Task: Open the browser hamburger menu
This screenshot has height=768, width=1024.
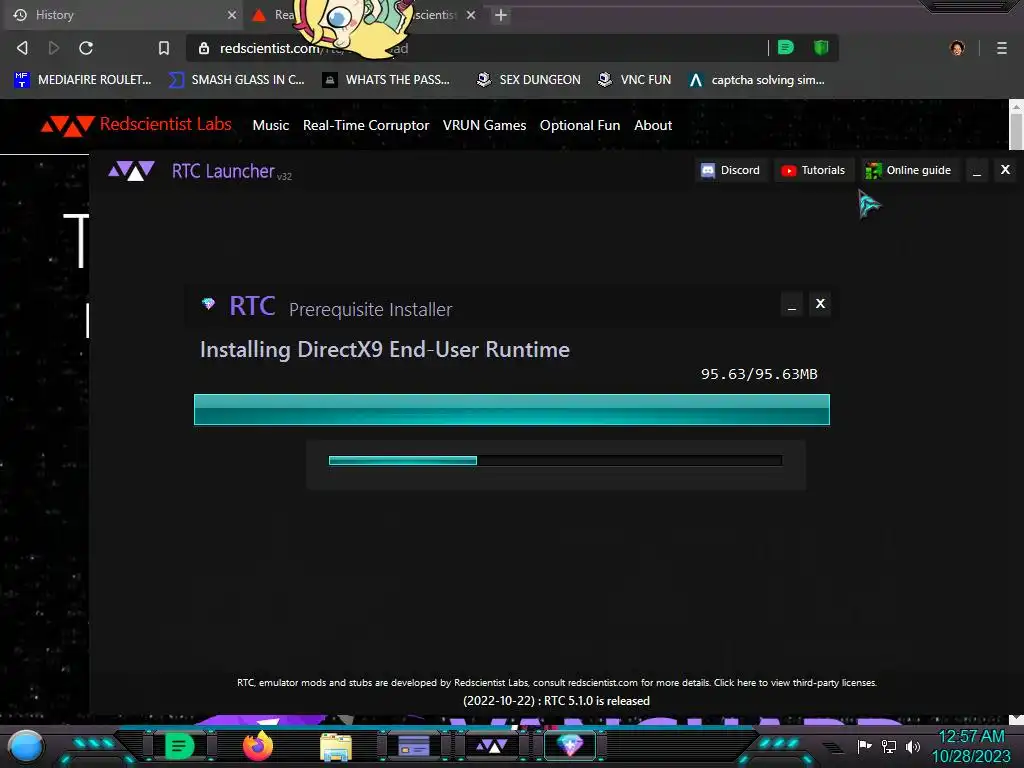Action: [x=1002, y=48]
